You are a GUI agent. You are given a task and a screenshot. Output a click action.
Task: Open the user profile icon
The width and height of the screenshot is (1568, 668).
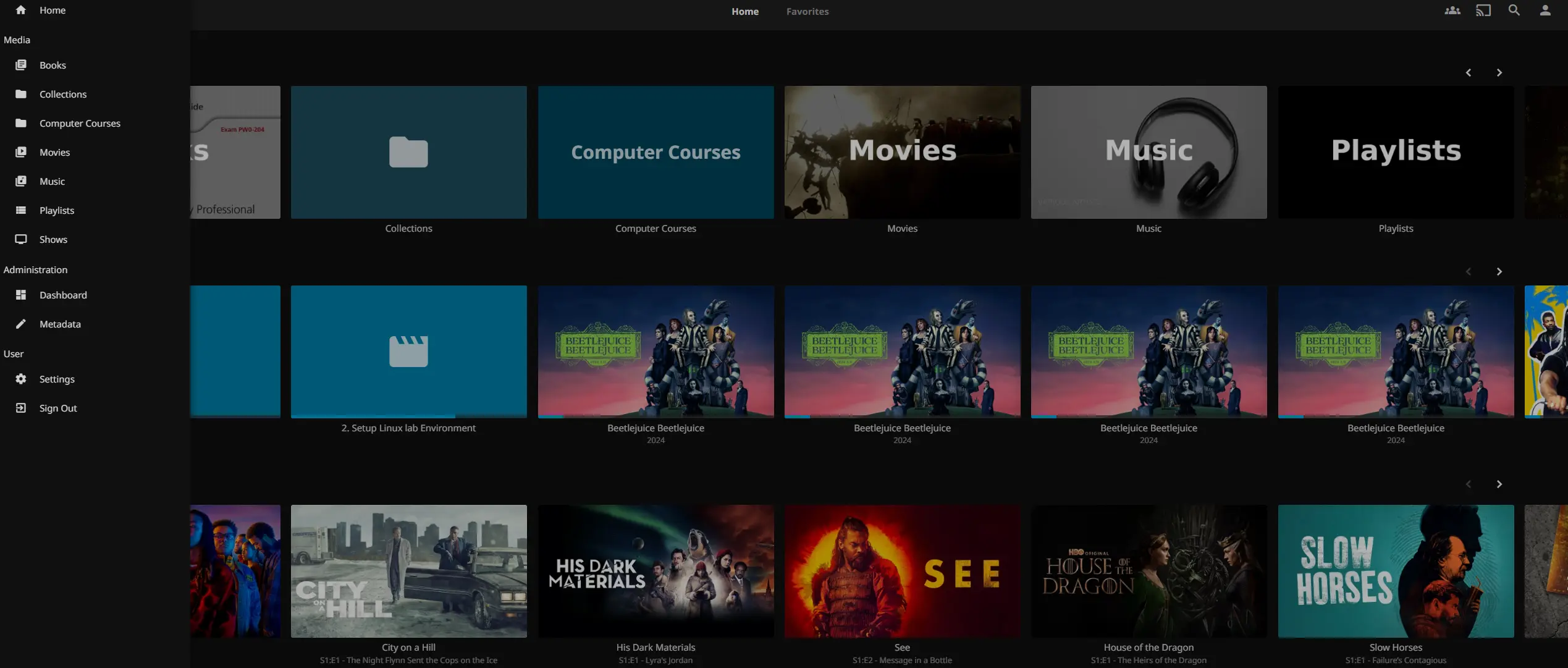click(1545, 11)
